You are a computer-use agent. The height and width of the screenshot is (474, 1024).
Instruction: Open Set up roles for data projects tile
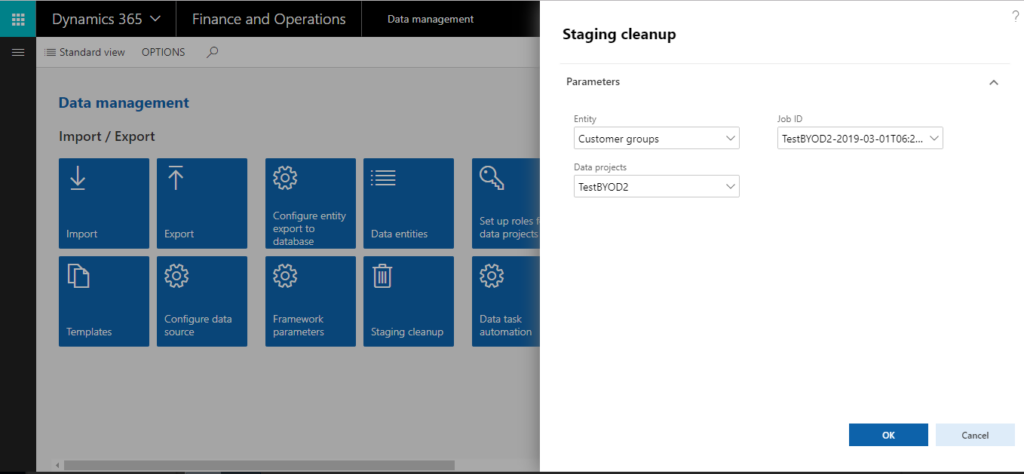click(506, 203)
